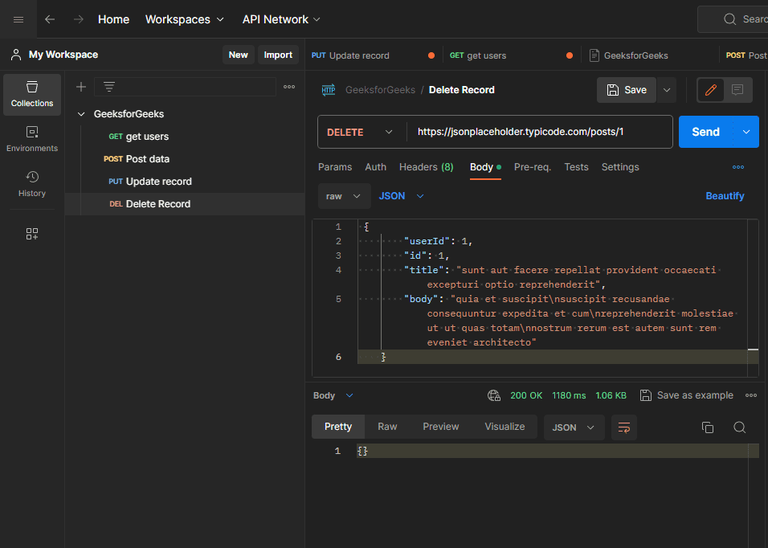The height and width of the screenshot is (548, 768).
Task: Toggle line wrap in response viewer
Action: click(624, 427)
